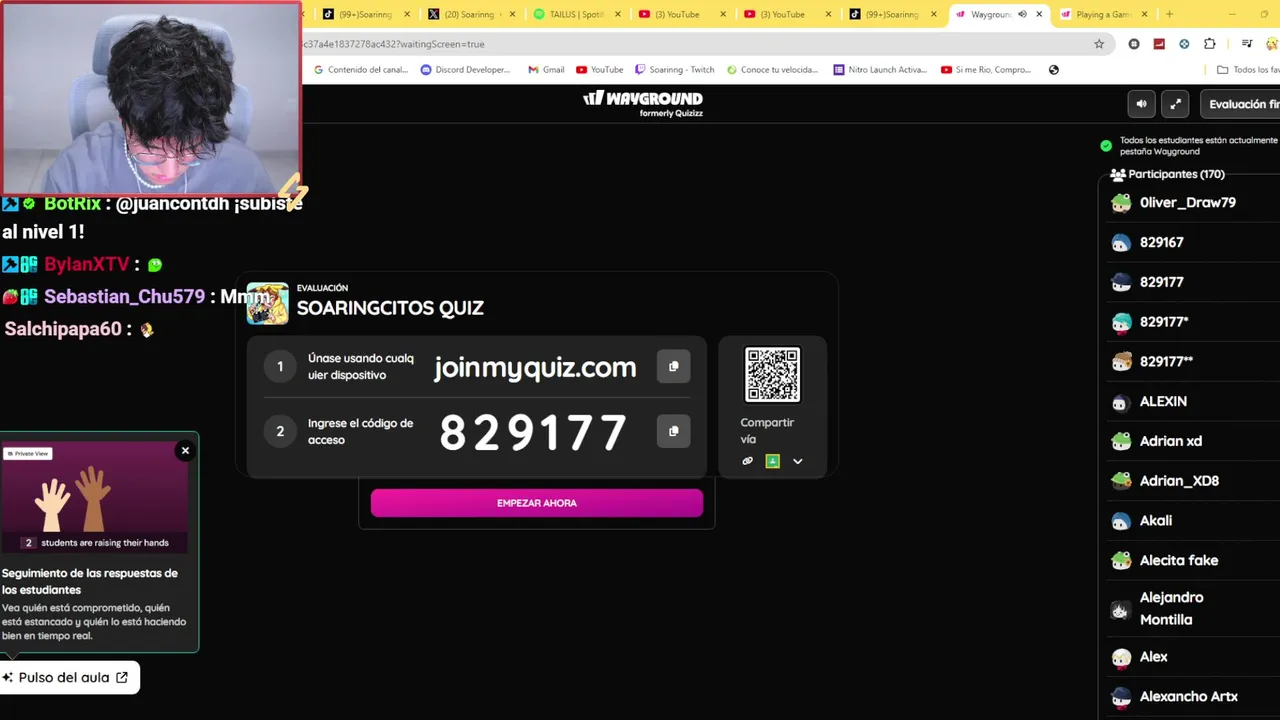This screenshot has width=1280, height=720.
Task: Click the SOARINGCITOS QUIZ title
Action: [x=390, y=308]
